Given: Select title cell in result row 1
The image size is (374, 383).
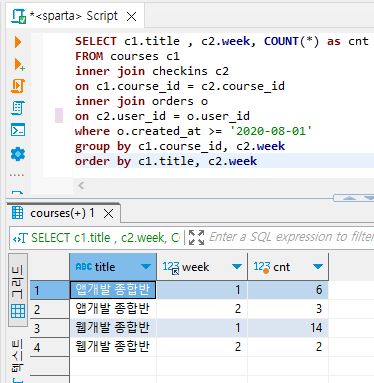Looking at the screenshot, I should pyautogui.click(x=113, y=290).
